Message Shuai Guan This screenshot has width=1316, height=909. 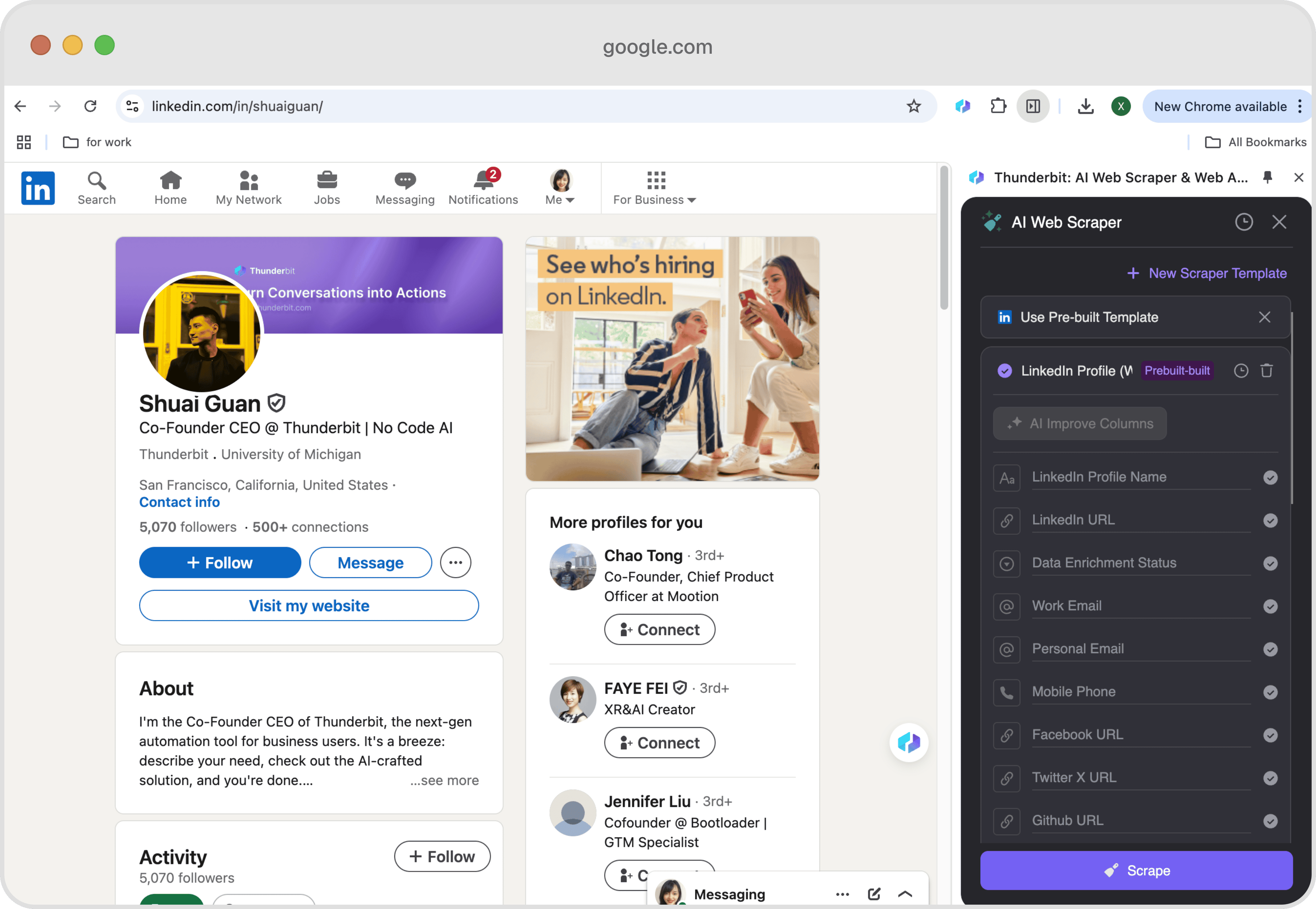tap(370, 563)
